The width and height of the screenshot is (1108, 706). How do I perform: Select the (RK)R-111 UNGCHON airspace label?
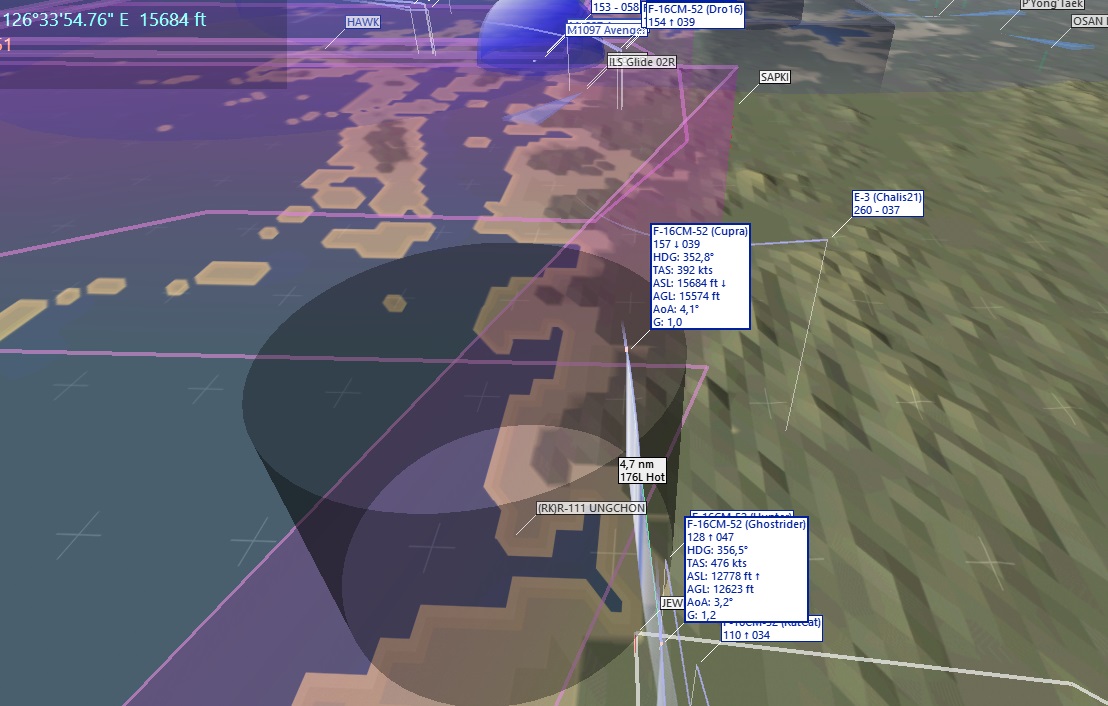click(x=591, y=508)
